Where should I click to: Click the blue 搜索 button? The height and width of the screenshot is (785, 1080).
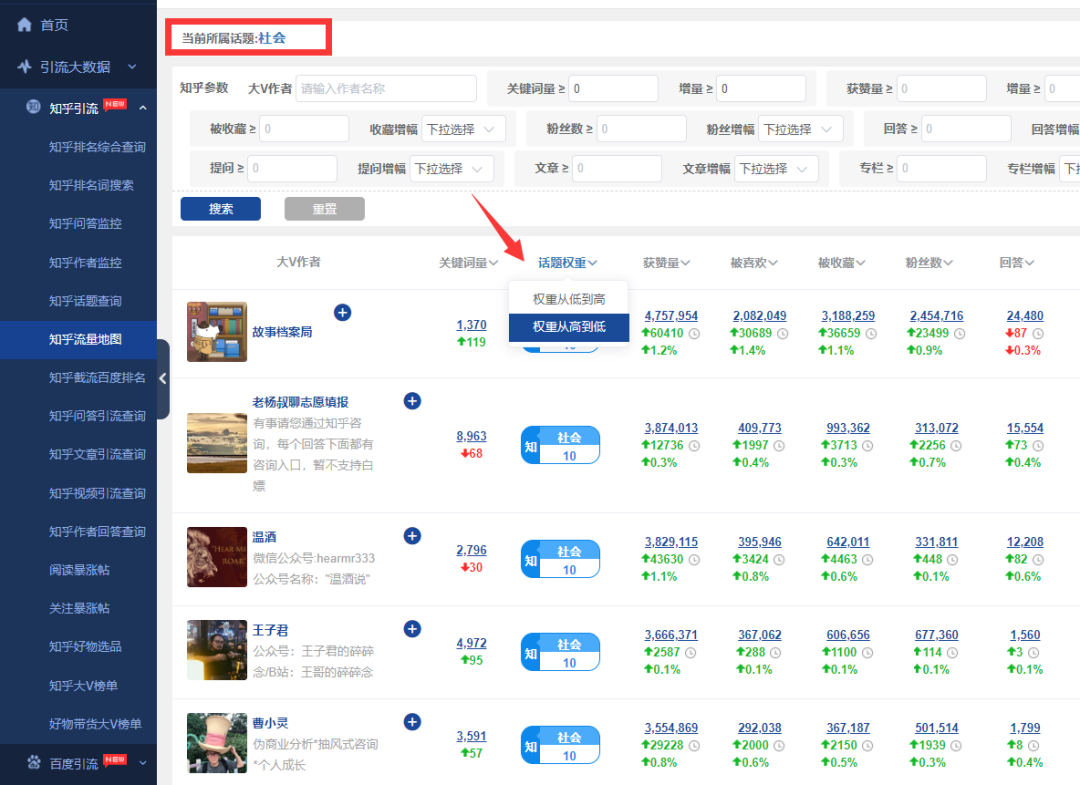pyautogui.click(x=220, y=209)
